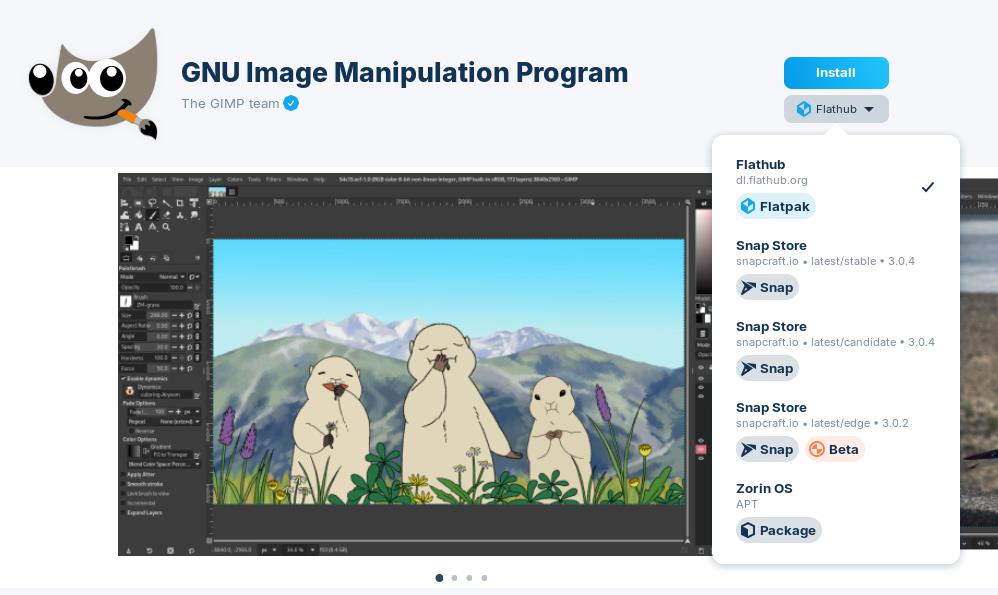This screenshot has height=595, width=998.
Task: Click the Snap badge under latest/candidate
Action: point(767,368)
